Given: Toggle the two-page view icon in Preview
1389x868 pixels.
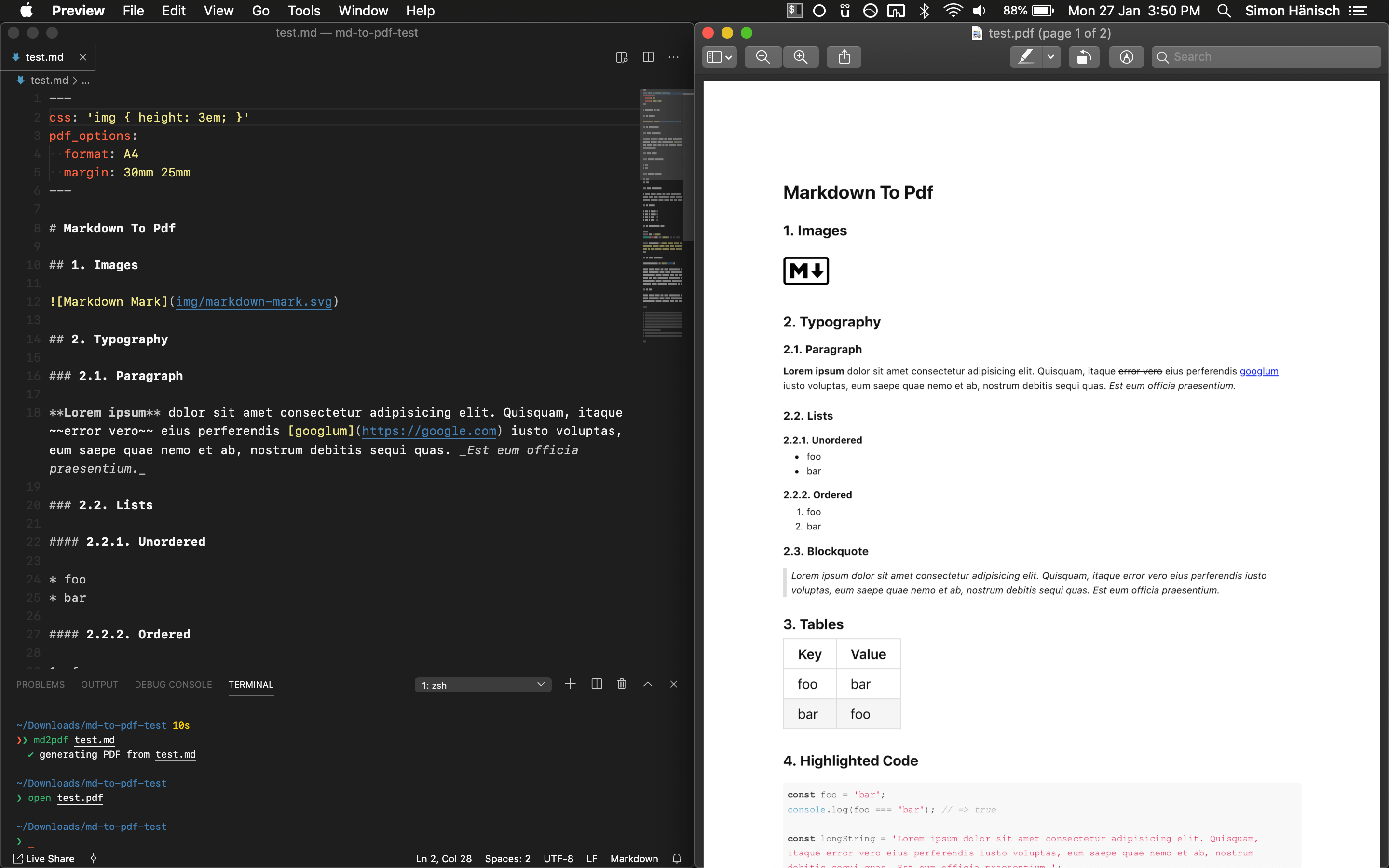Looking at the screenshot, I should tap(719, 56).
